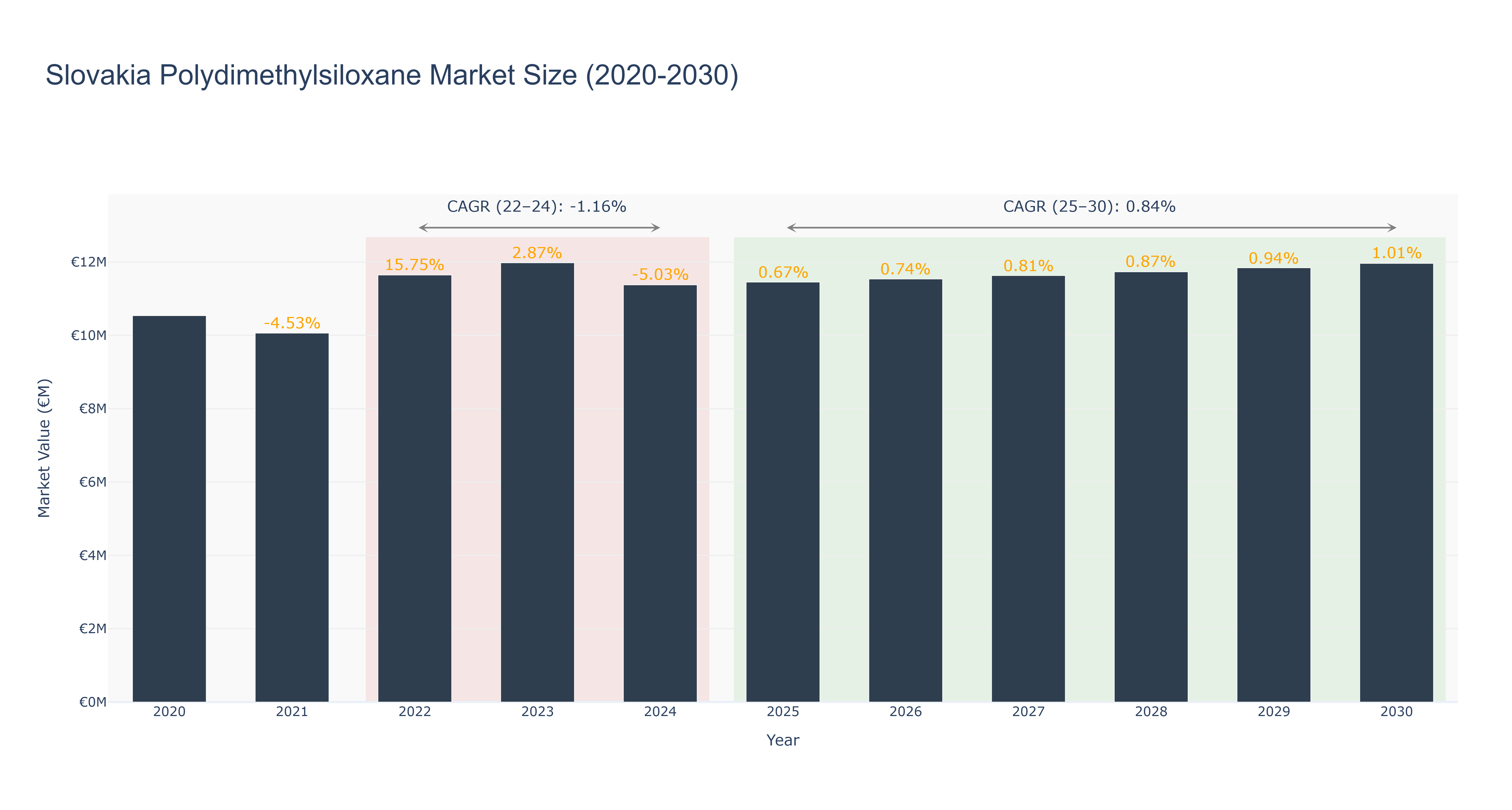Click the chart title 'Slovakia Polydimethylsiloxane Market Size (2020-2030)'
Viewport: 1512px width, 810px height.
[392, 76]
